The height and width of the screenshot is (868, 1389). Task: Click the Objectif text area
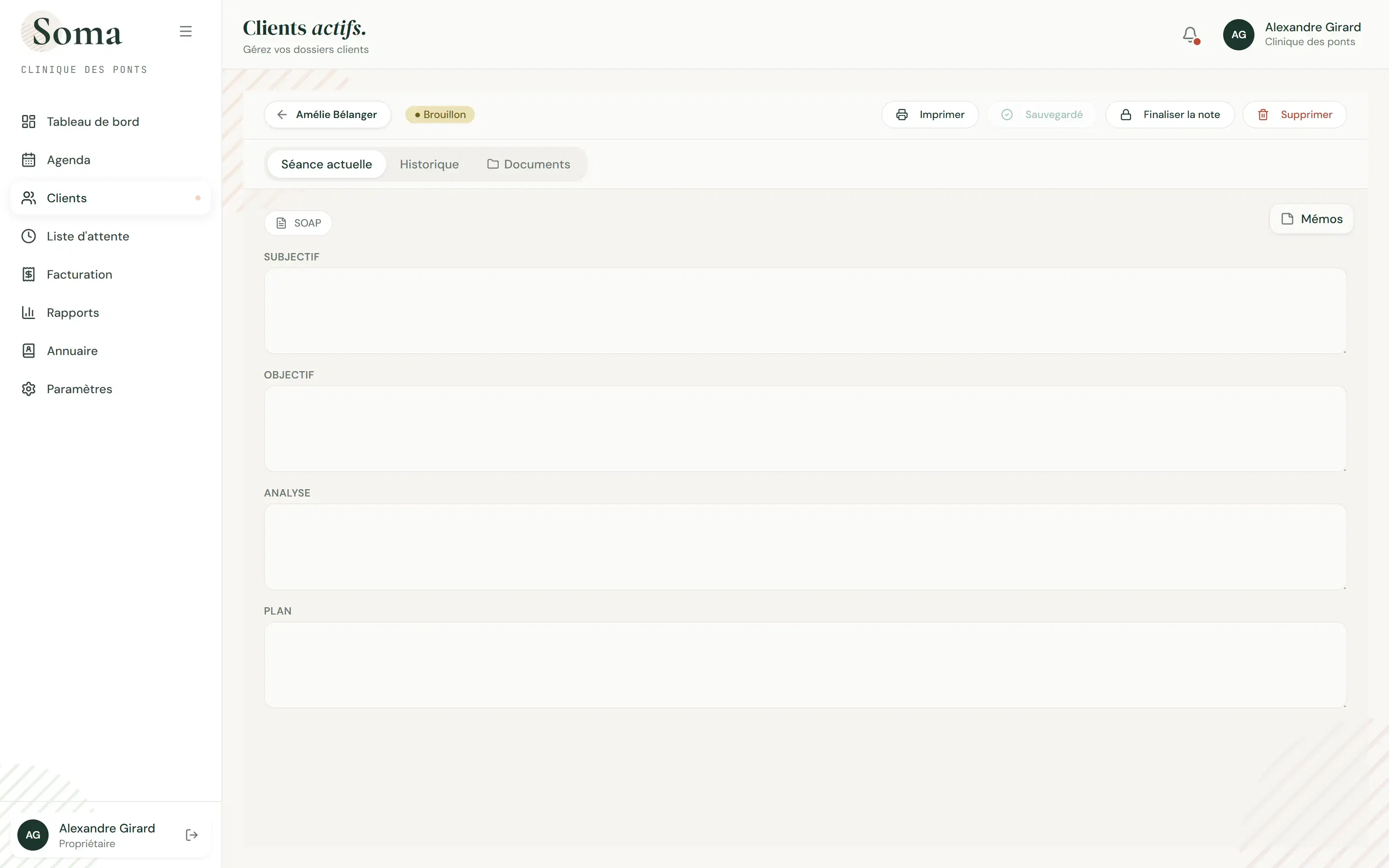pos(805,429)
